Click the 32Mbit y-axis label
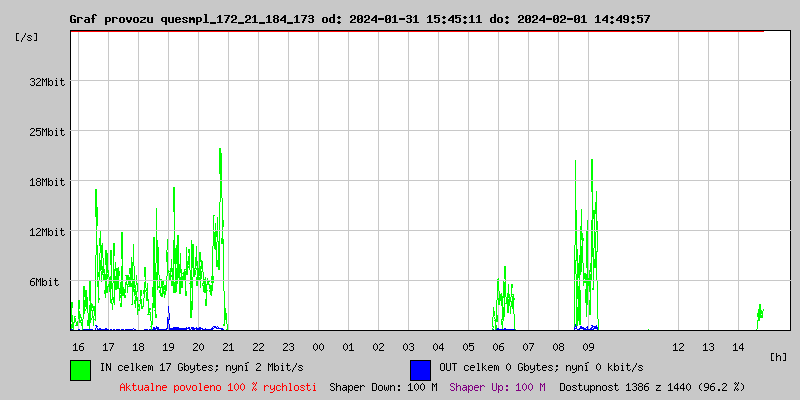Screen dimensions: 800x400 tap(47, 82)
